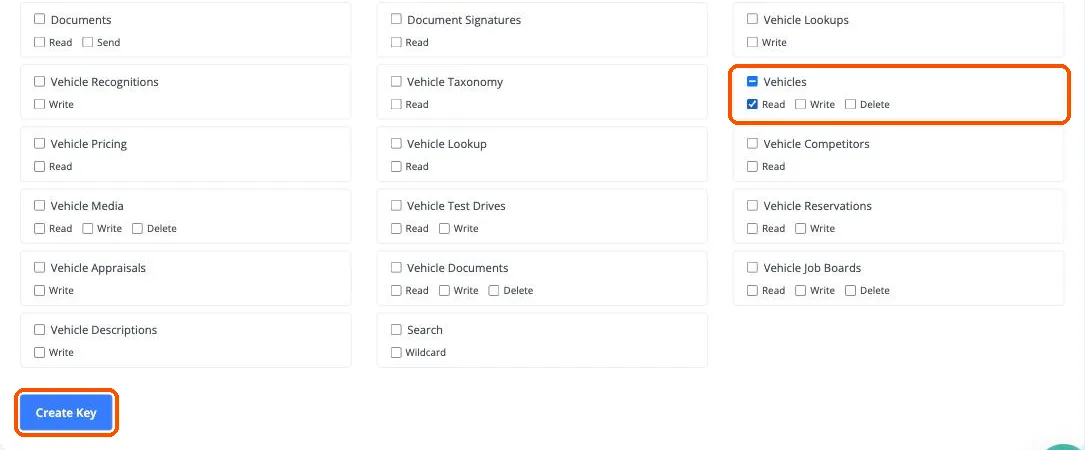Viewport: 1085px width, 450px height.
Task: Check the Vehicle Job Boards group checkbox
Action: click(752, 268)
